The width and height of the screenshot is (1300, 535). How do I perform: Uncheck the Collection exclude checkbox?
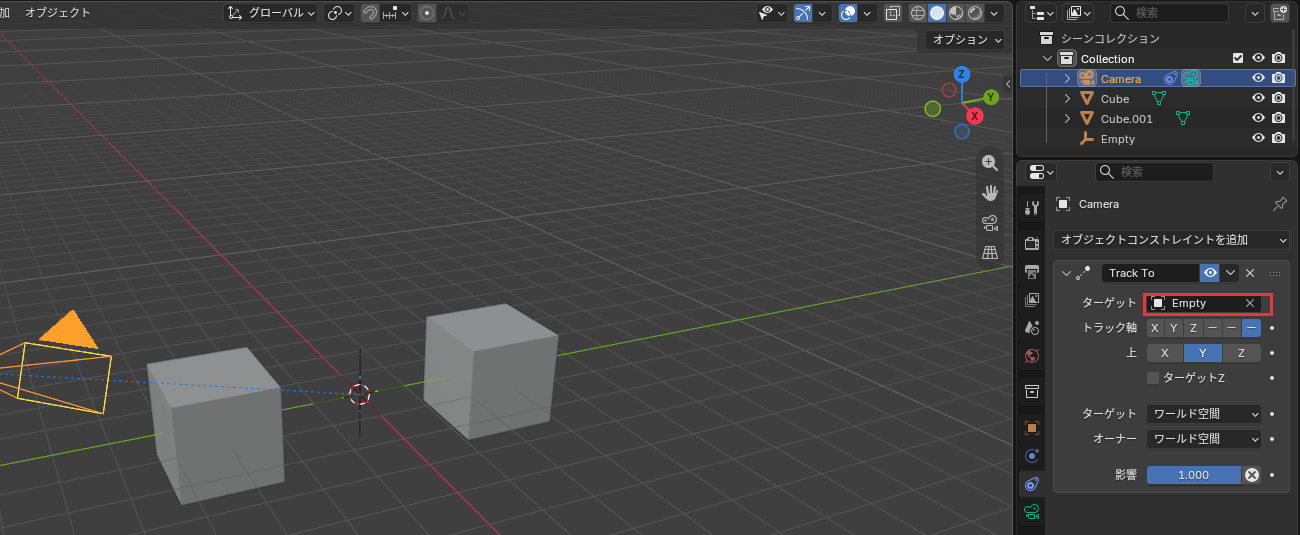tap(1239, 58)
